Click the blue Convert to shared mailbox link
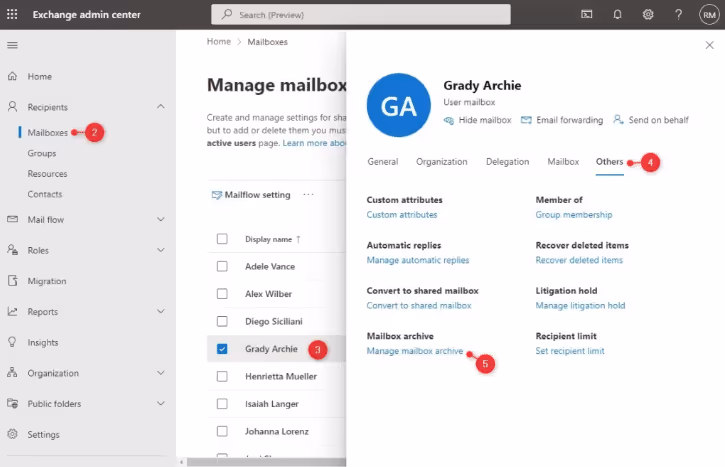The height and width of the screenshot is (467, 725). (419, 305)
